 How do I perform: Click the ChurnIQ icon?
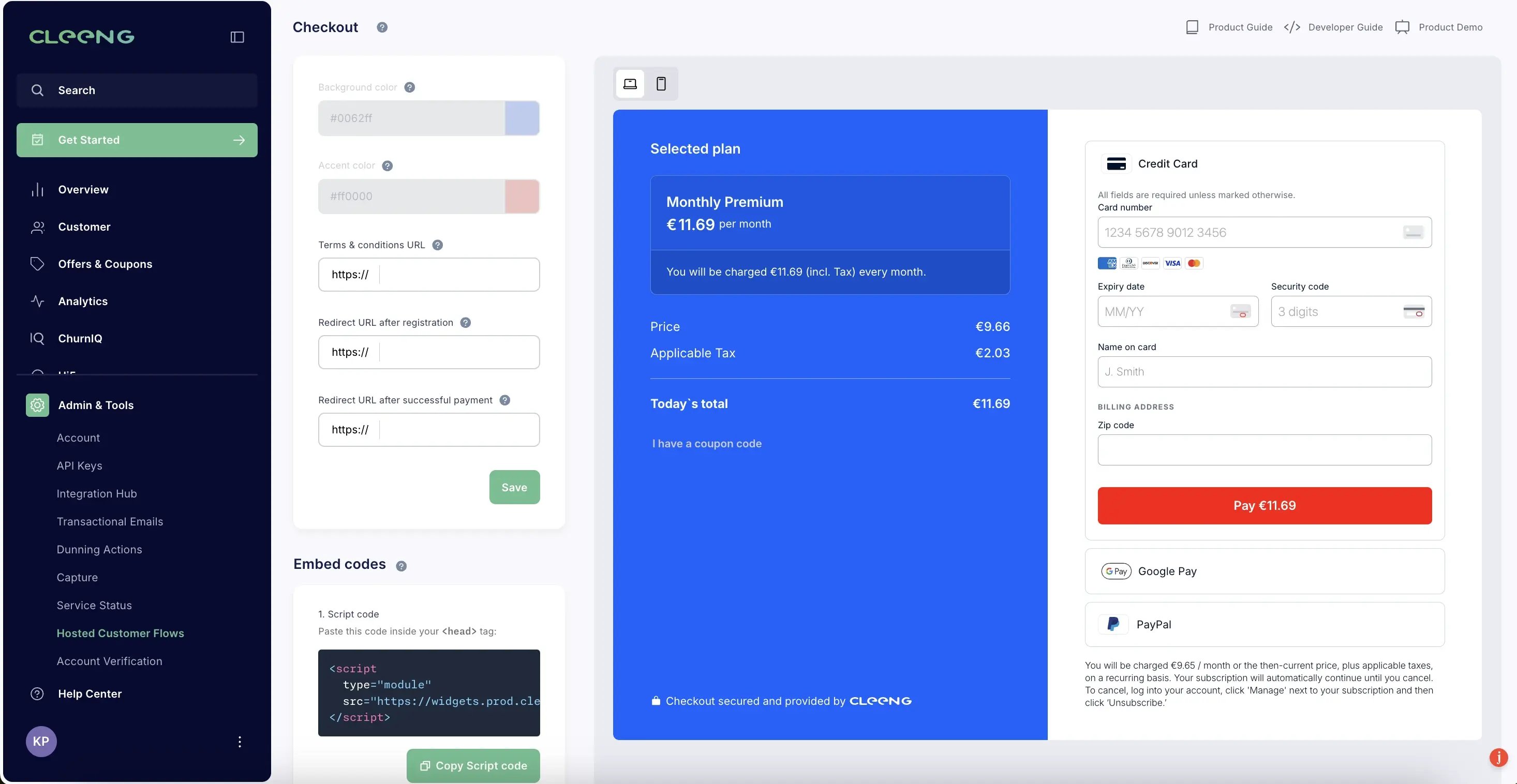(x=37, y=338)
